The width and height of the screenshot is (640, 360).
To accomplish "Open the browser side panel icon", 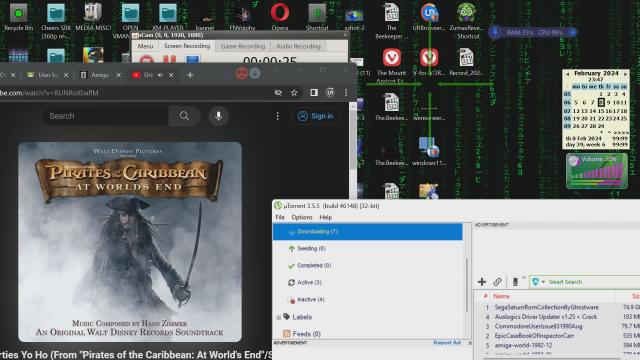I will coord(314,93).
